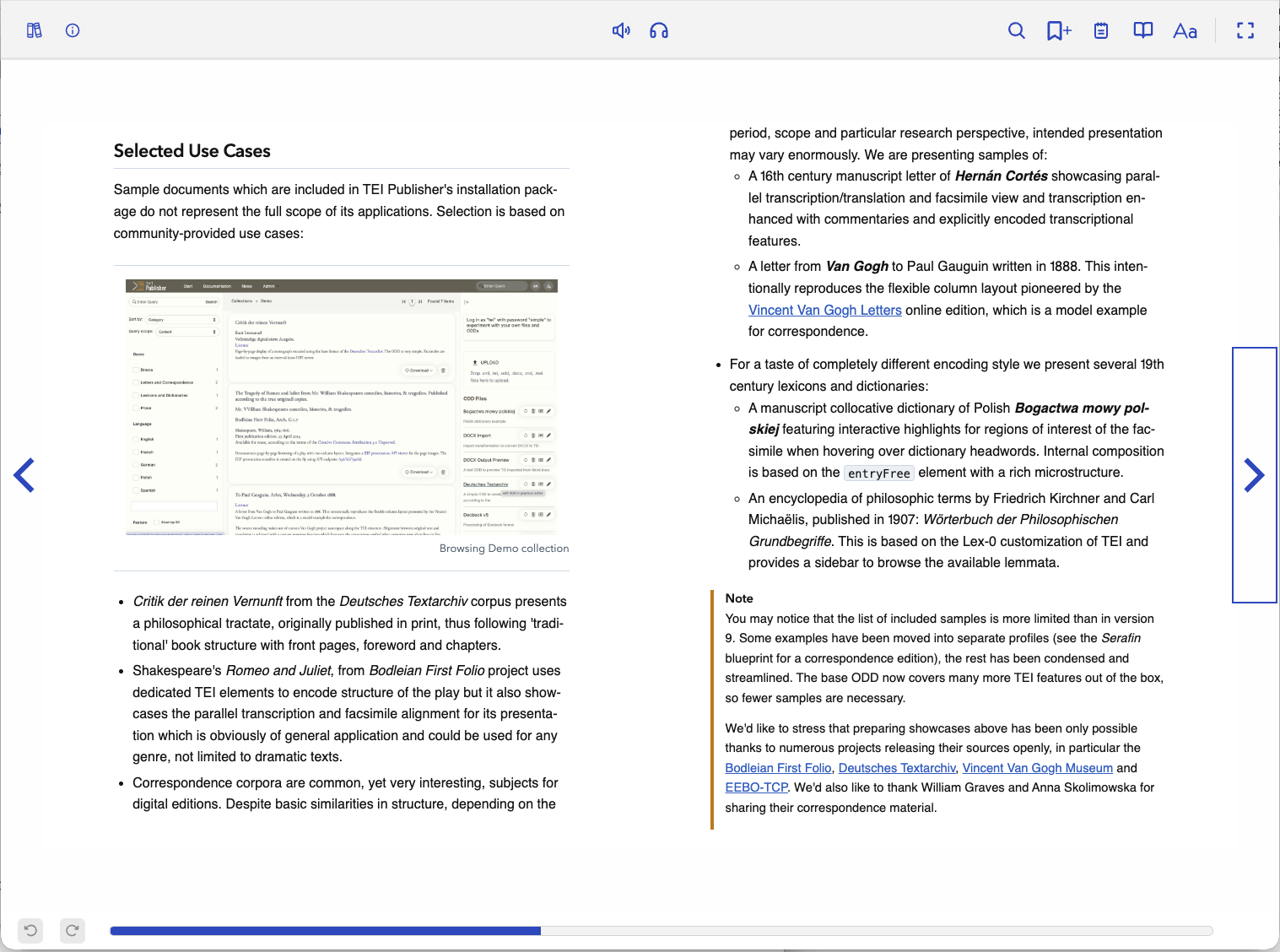Go to next page arrow
1280x952 pixels.
pyautogui.click(x=1255, y=475)
